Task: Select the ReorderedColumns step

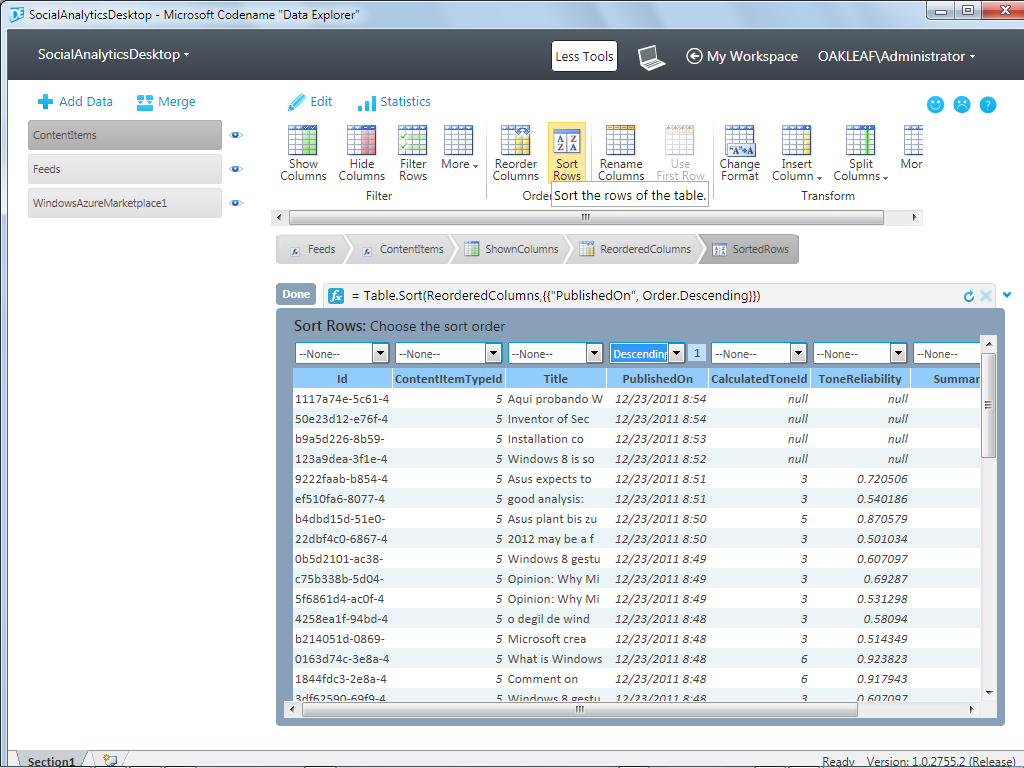Action: pos(635,249)
